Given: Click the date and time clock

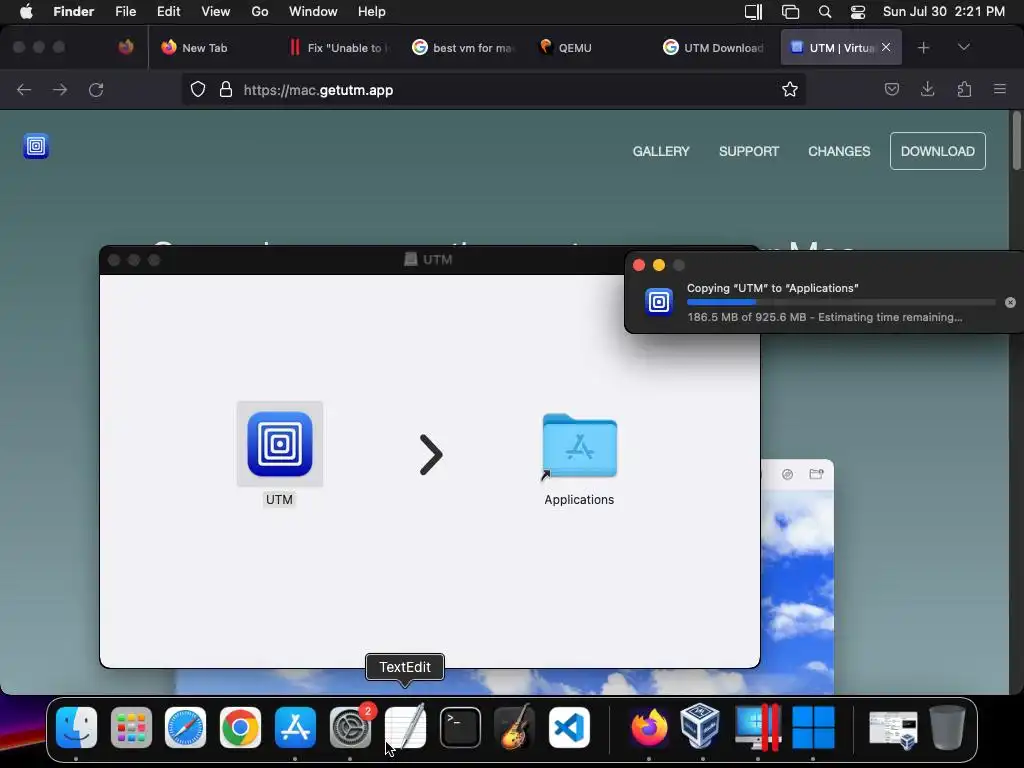Looking at the screenshot, I should 944,12.
